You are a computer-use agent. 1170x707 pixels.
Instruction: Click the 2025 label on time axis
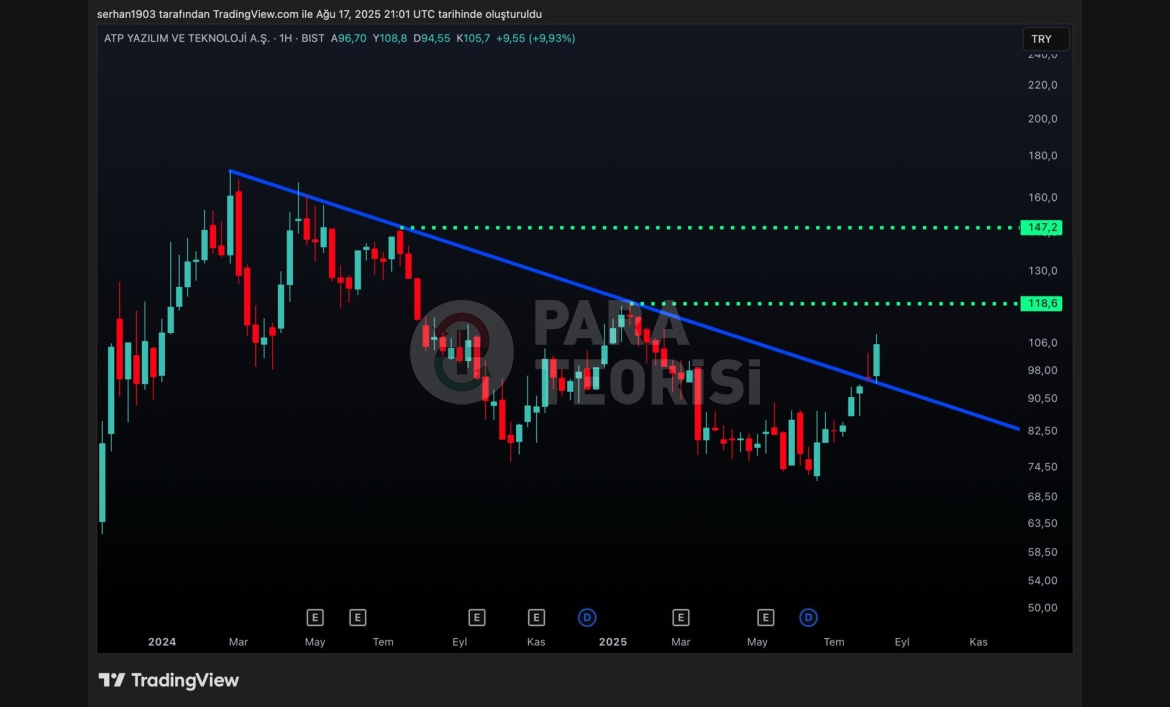click(613, 642)
